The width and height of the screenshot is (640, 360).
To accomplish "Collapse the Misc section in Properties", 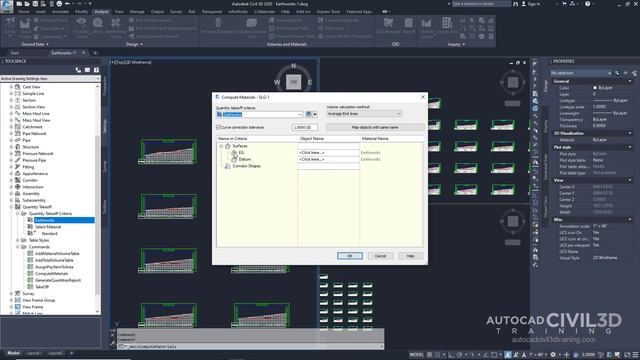I will coord(631,220).
